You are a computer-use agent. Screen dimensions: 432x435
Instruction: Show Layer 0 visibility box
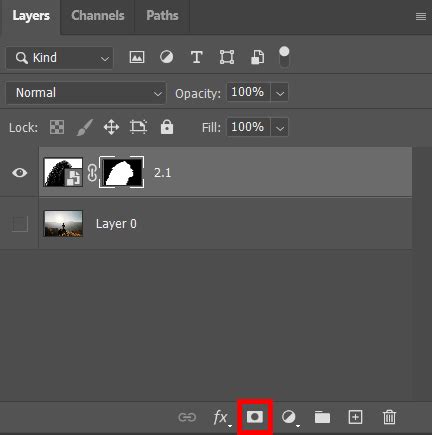pyautogui.click(x=20, y=224)
